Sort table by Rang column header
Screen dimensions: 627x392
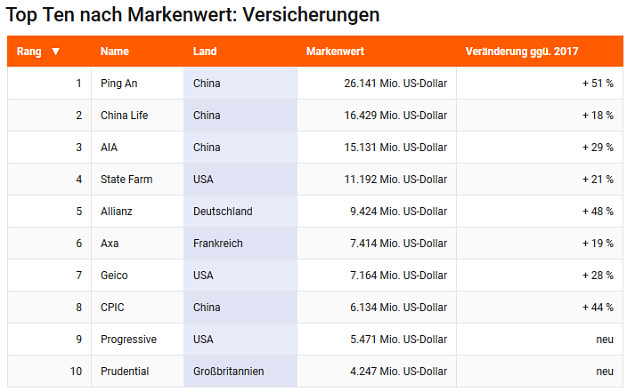coord(29,52)
